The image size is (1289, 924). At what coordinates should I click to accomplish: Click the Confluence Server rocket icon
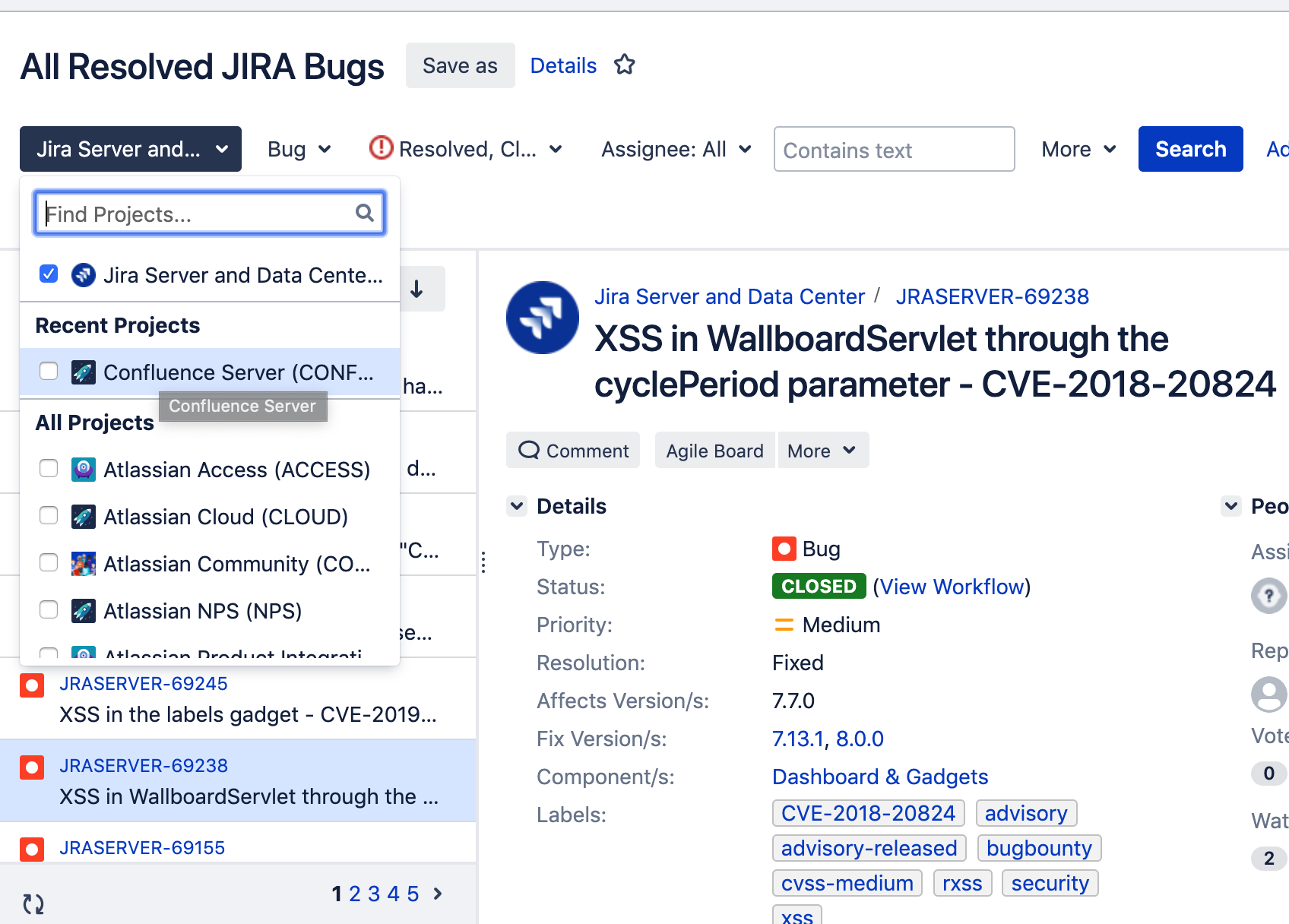(84, 372)
